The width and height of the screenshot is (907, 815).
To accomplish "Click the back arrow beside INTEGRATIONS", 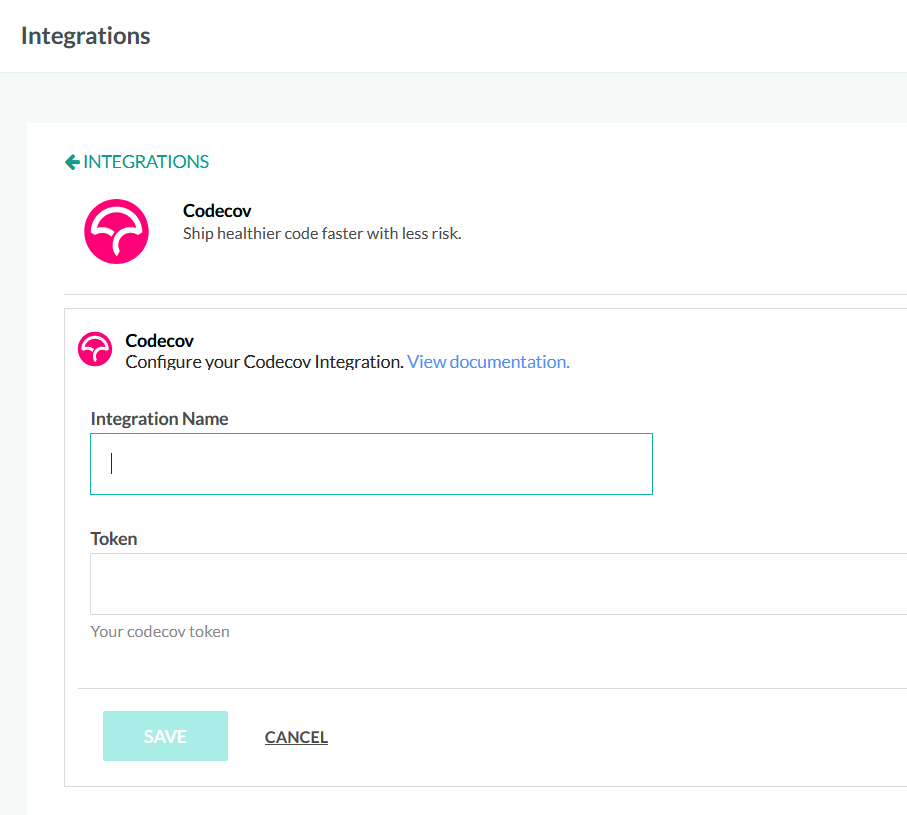I will (x=72, y=162).
